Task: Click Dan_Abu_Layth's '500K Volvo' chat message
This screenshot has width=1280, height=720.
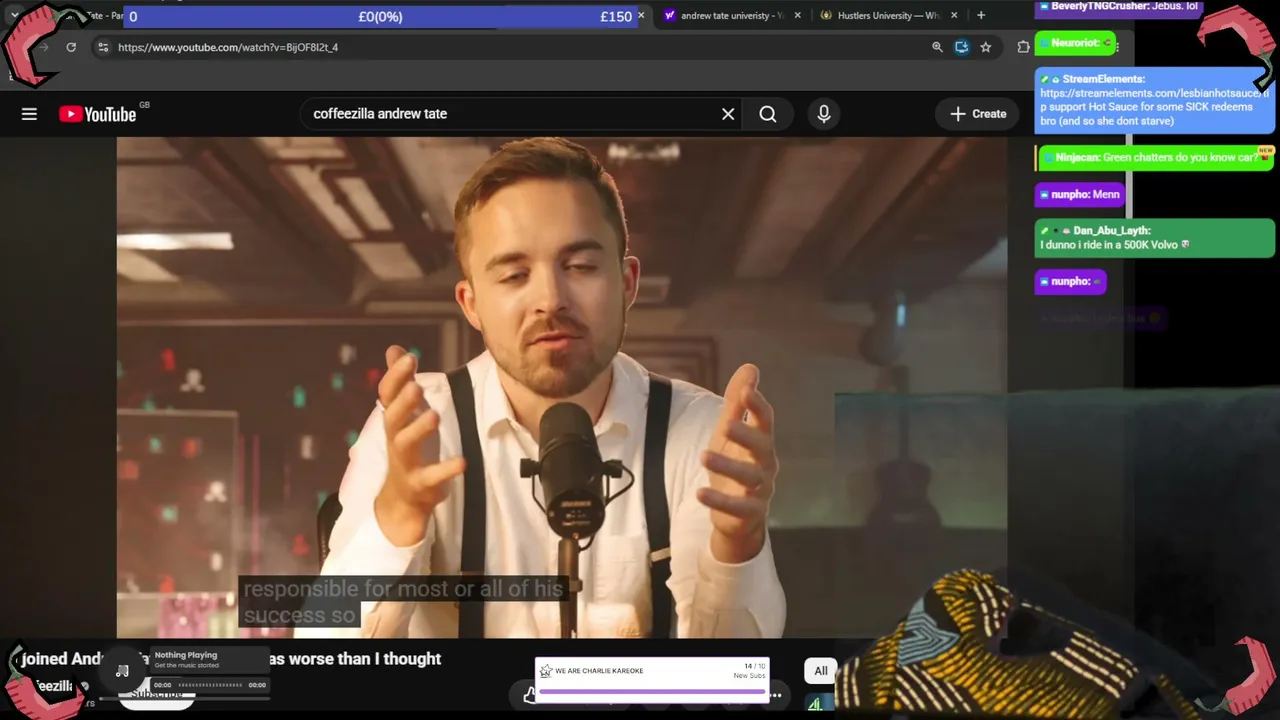Action: [1155, 238]
